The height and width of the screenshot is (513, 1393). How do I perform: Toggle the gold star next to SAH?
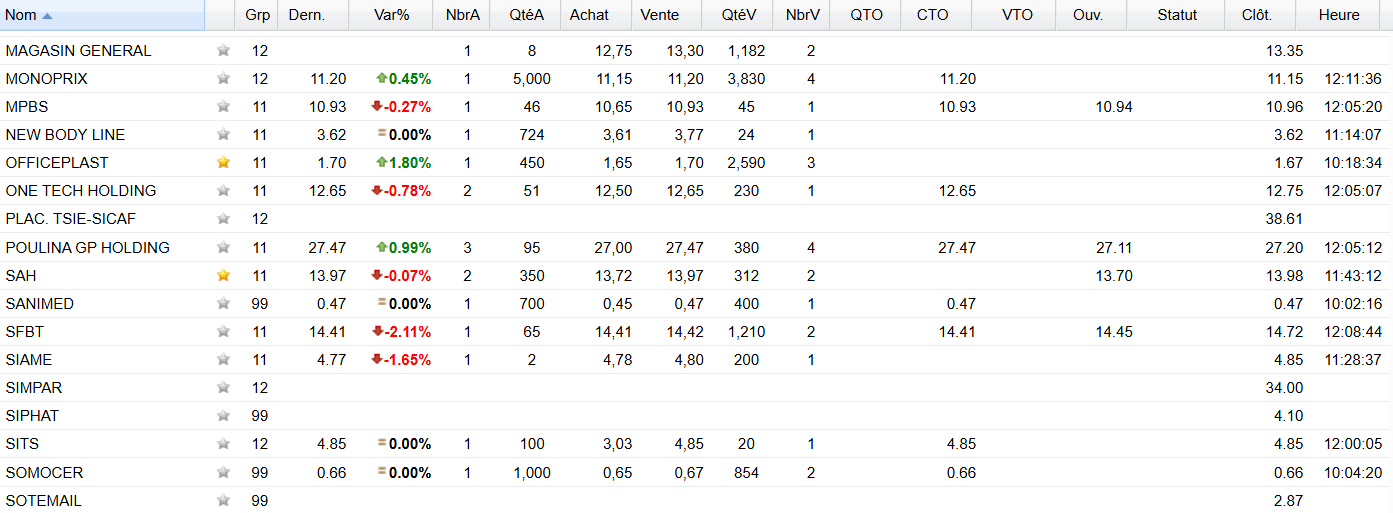click(223, 275)
